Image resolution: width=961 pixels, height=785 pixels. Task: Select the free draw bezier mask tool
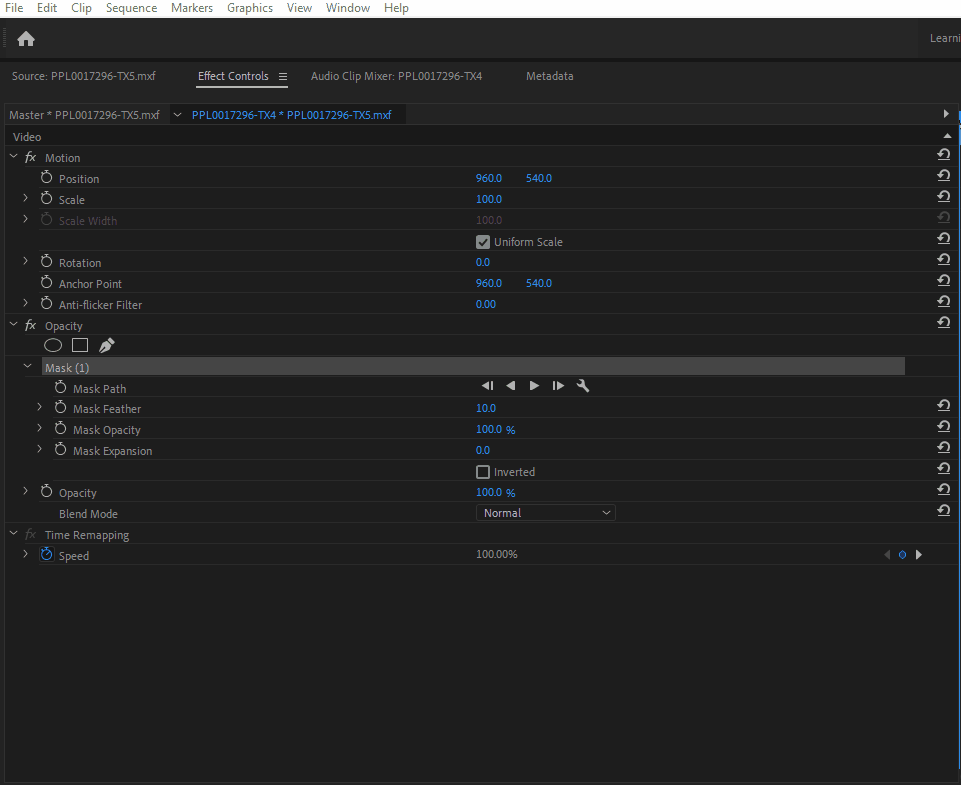click(106, 344)
